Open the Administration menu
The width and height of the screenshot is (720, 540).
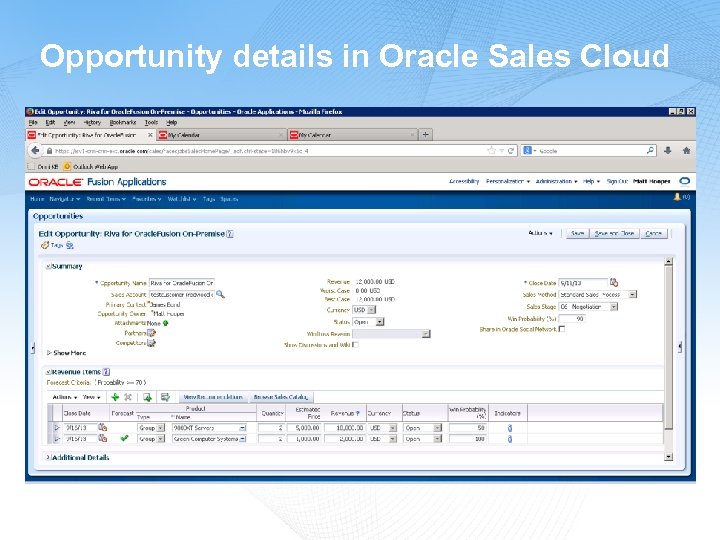[x=556, y=181]
